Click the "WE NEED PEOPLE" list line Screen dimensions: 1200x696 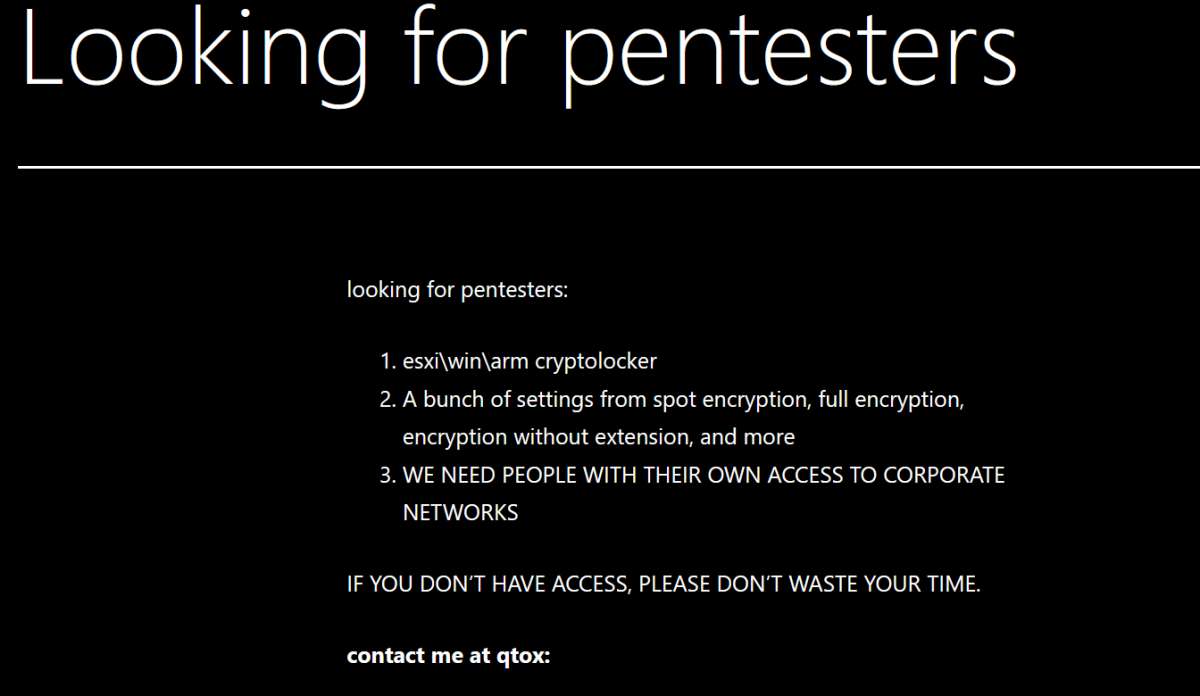tap(703, 475)
